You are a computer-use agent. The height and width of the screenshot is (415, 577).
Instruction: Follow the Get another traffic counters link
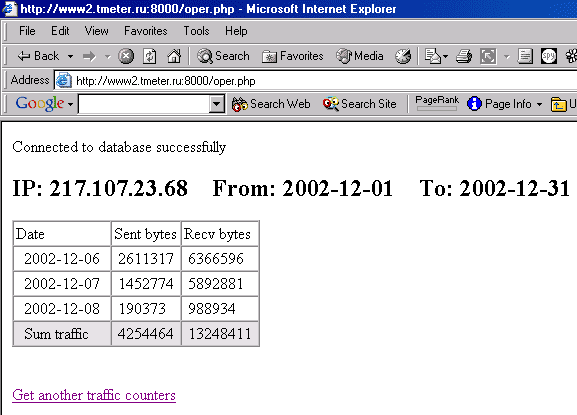click(94, 396)
